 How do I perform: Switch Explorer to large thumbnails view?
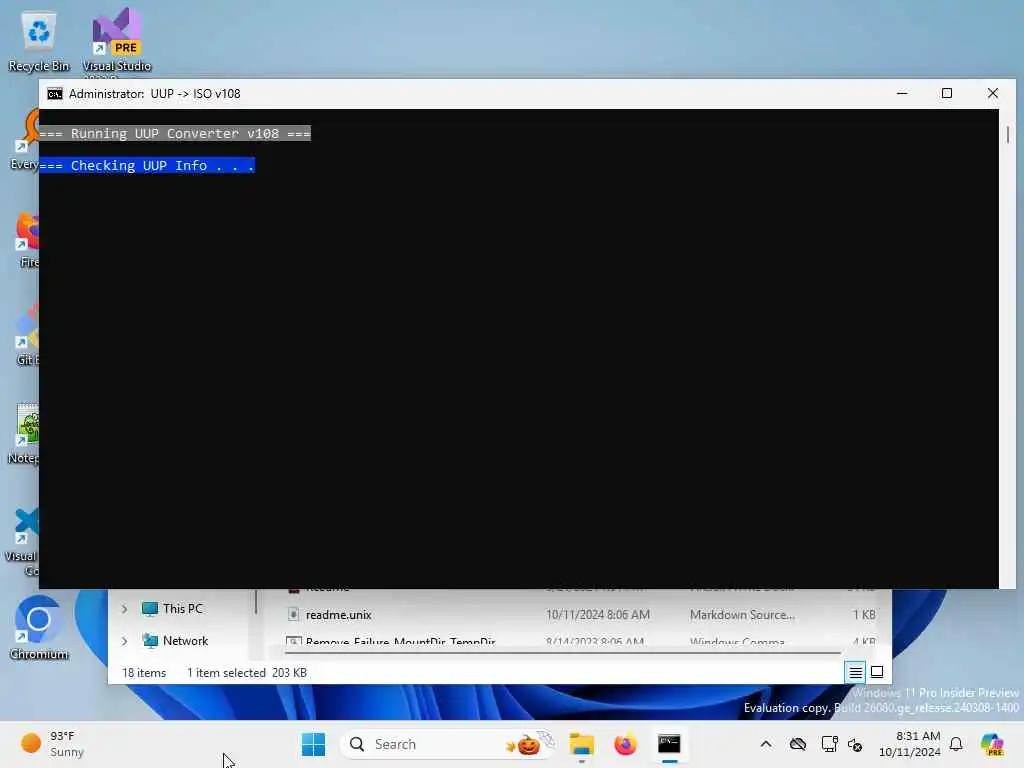coord(877,672)
